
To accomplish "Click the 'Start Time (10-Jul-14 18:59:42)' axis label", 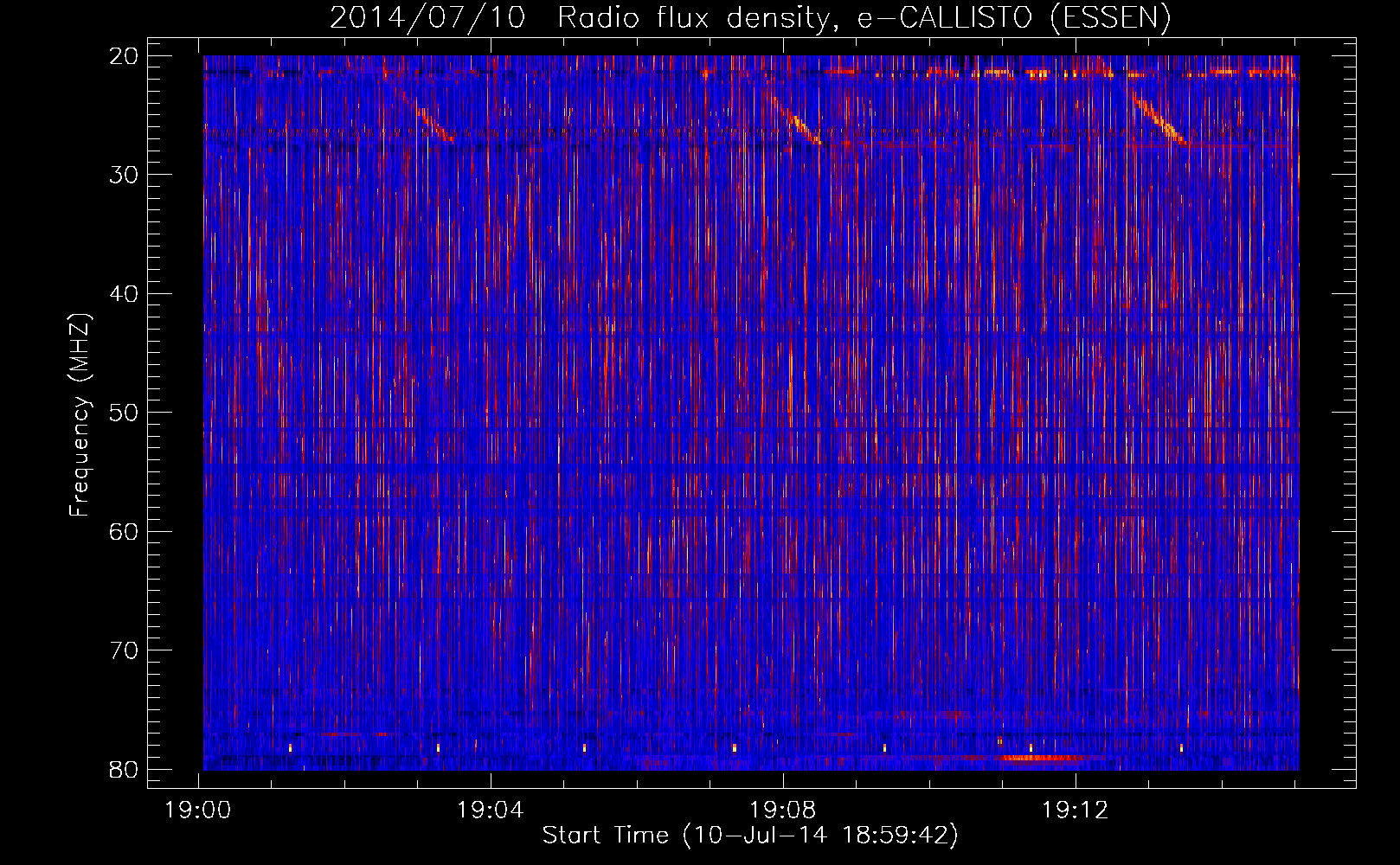I will (750, 836).
